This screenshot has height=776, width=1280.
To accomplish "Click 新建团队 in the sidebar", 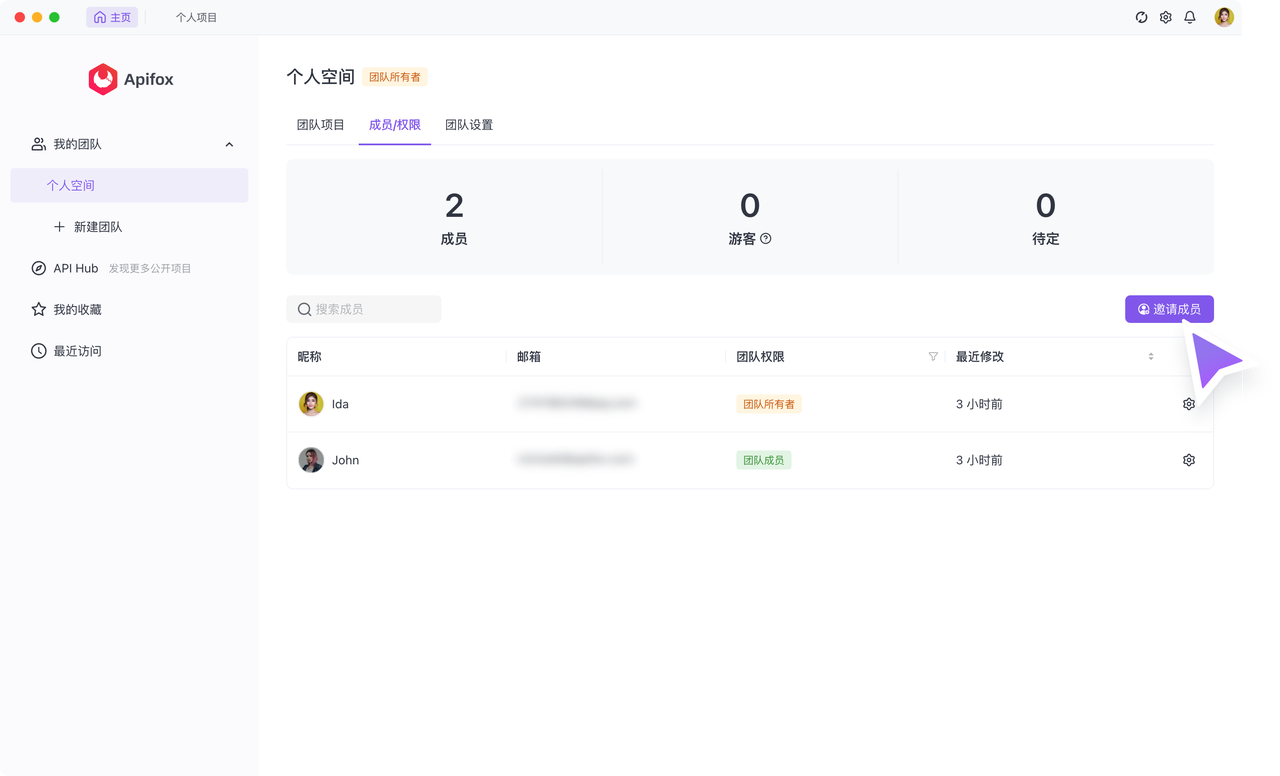I will click(x=97, y=227).
